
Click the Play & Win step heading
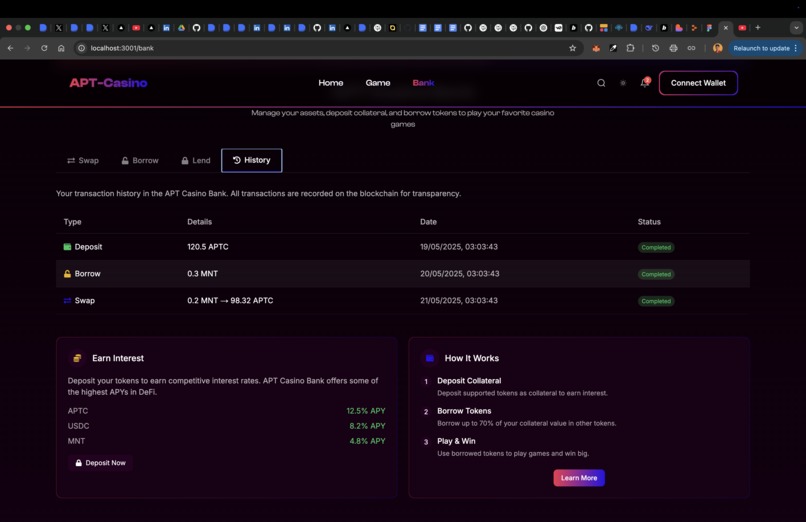[x=456, y=441]
